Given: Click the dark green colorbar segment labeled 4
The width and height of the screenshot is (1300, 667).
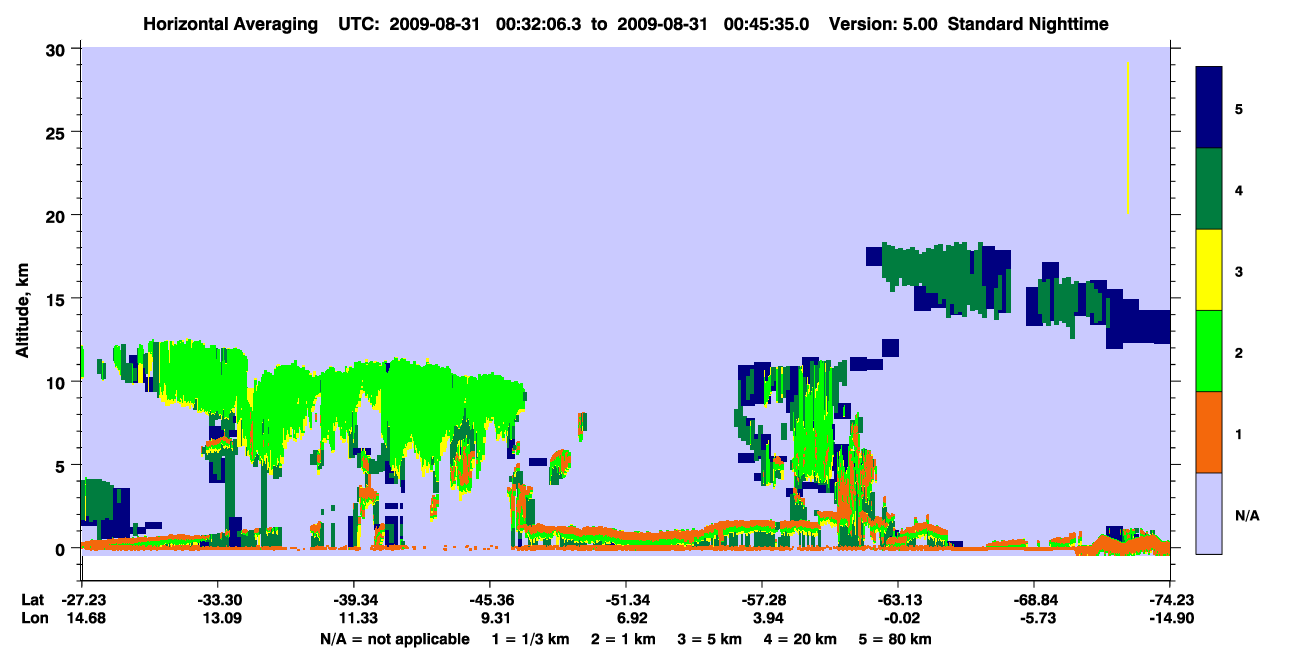Looking at the screenshot, I should coord(1209,189).
